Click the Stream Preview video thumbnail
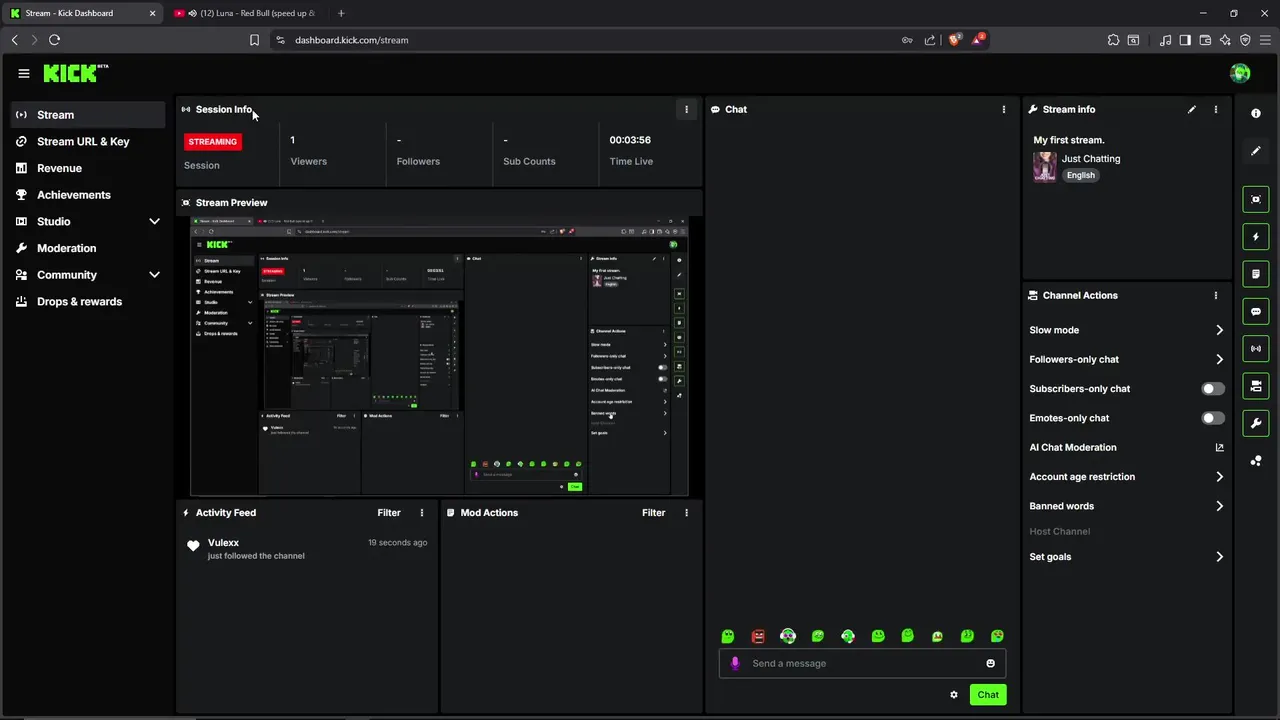The image size is (1280, 720). (x=439, y=355)
